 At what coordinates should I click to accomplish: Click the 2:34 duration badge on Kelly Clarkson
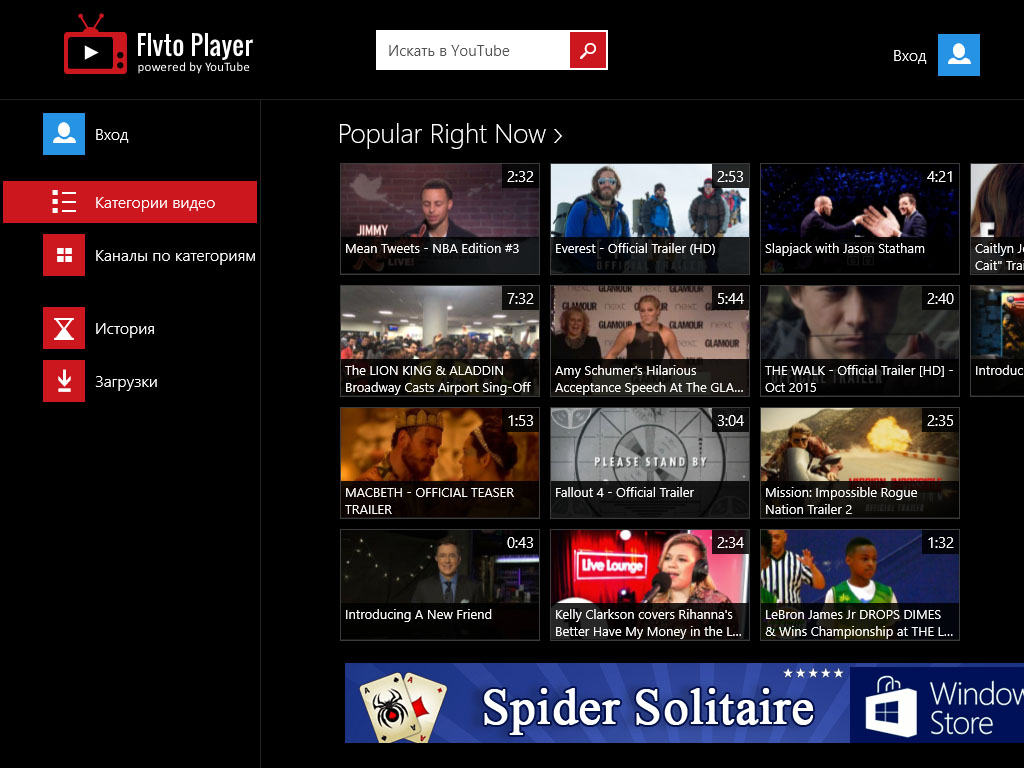pos(730,543)
